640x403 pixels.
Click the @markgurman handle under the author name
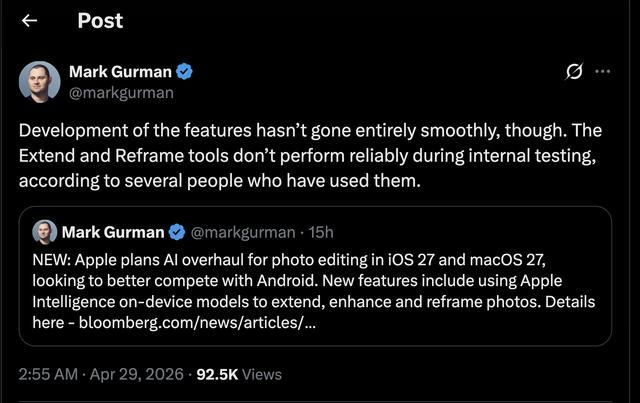[121, 92]
